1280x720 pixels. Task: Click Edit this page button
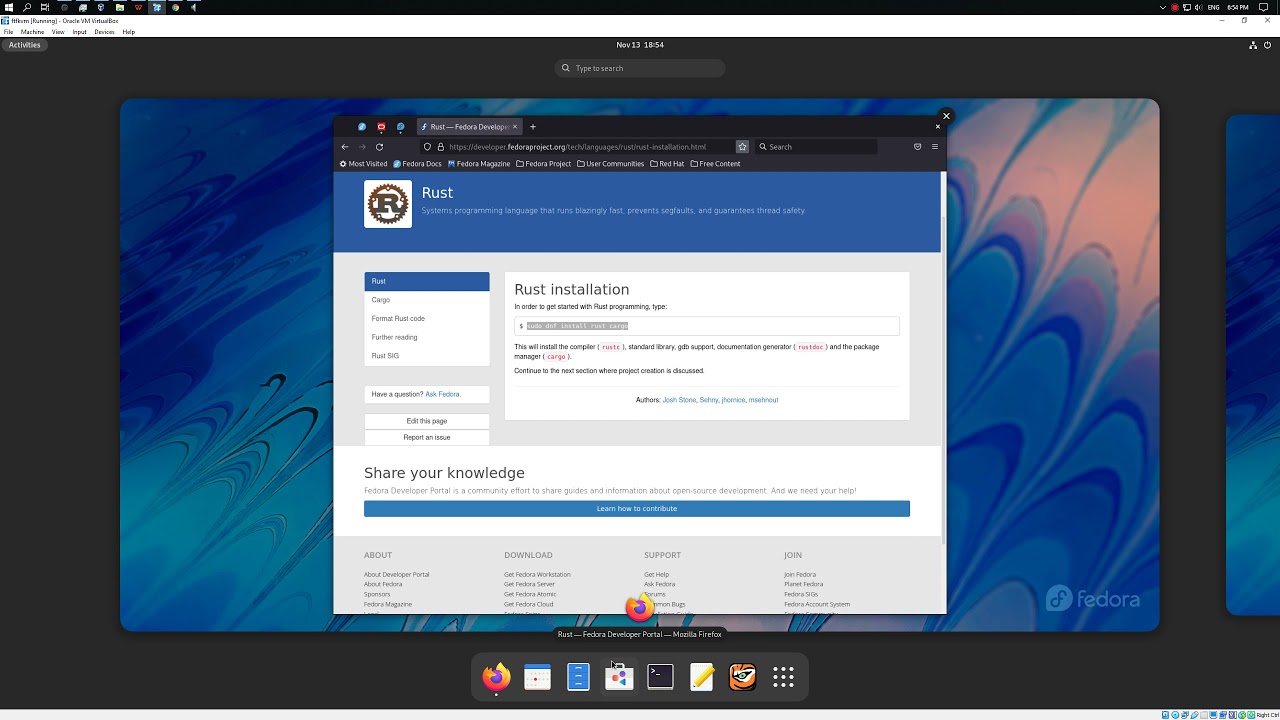click(x=427, y=421)
